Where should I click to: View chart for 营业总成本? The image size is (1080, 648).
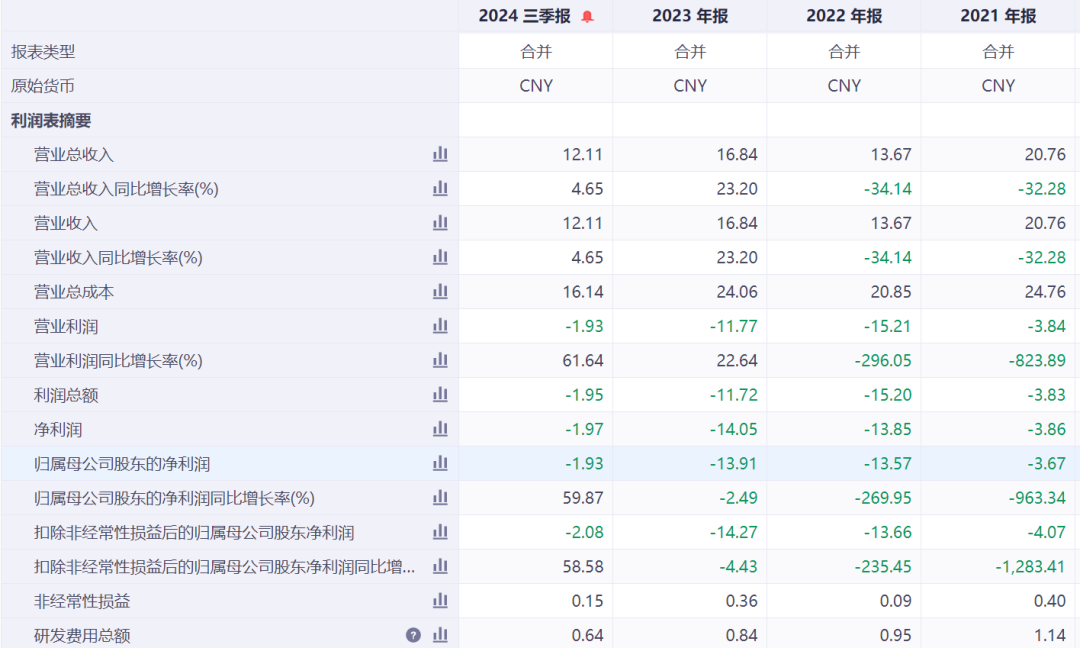coord(440,292)
